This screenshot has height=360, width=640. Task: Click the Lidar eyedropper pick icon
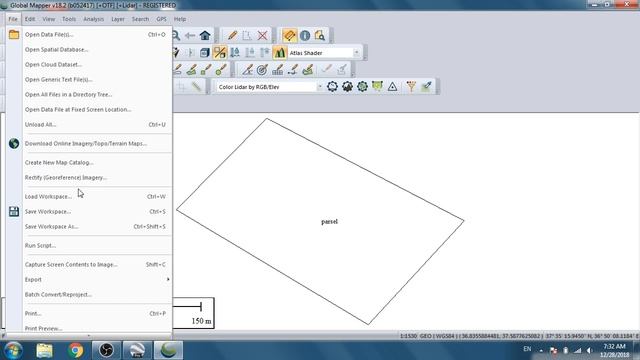click(427, 87)
